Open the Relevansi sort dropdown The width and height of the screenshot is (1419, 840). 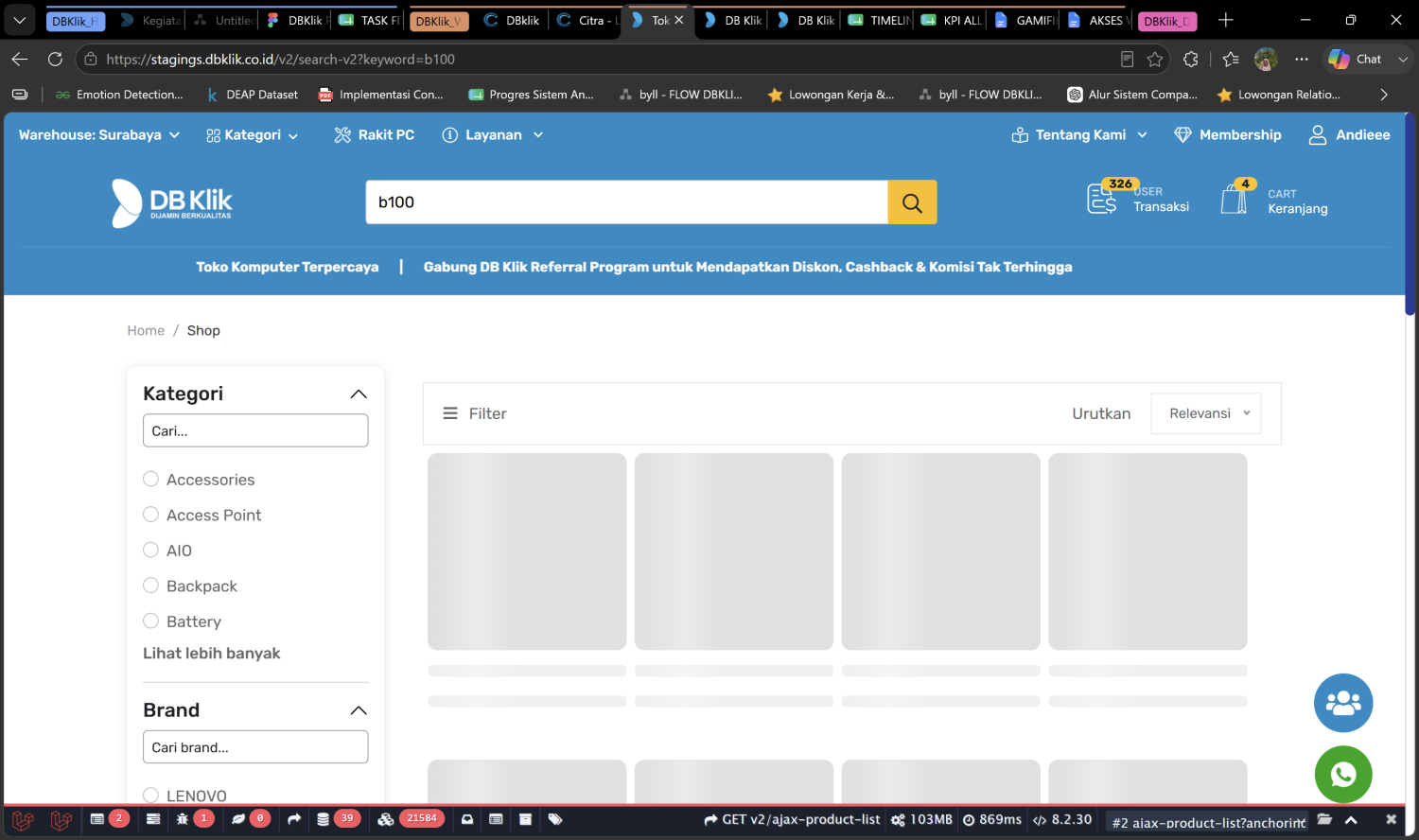coord(1206,413)
